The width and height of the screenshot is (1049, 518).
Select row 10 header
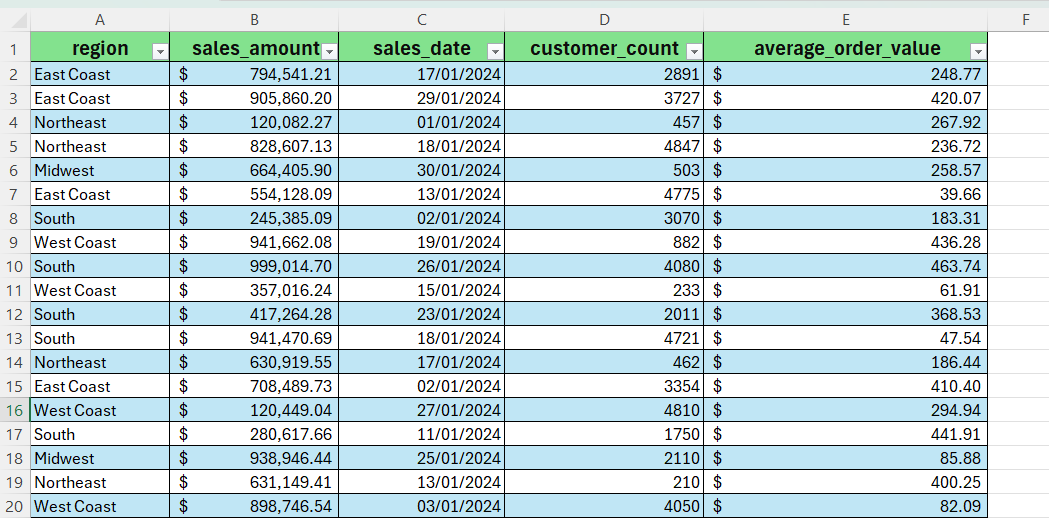14,266
